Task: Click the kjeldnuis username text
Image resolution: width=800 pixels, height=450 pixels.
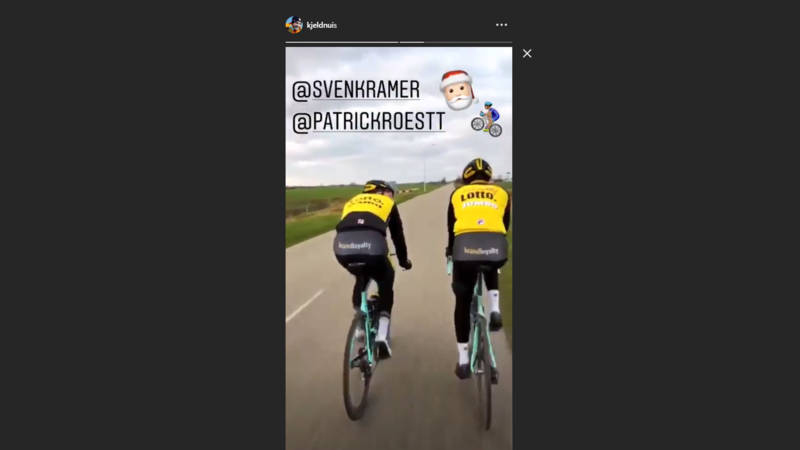Action: point(321,25)
